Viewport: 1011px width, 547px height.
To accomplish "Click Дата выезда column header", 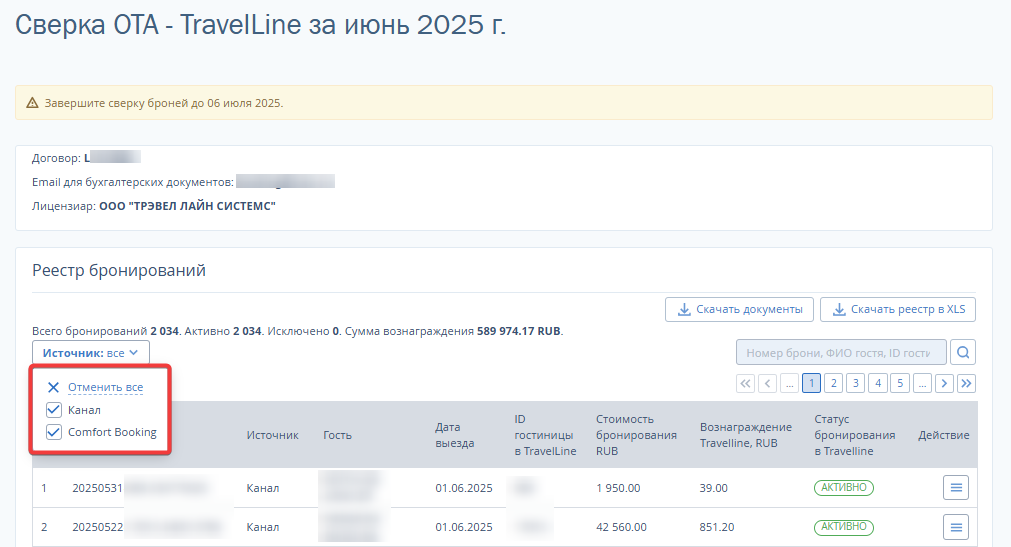I will click(x=455, y=435).
